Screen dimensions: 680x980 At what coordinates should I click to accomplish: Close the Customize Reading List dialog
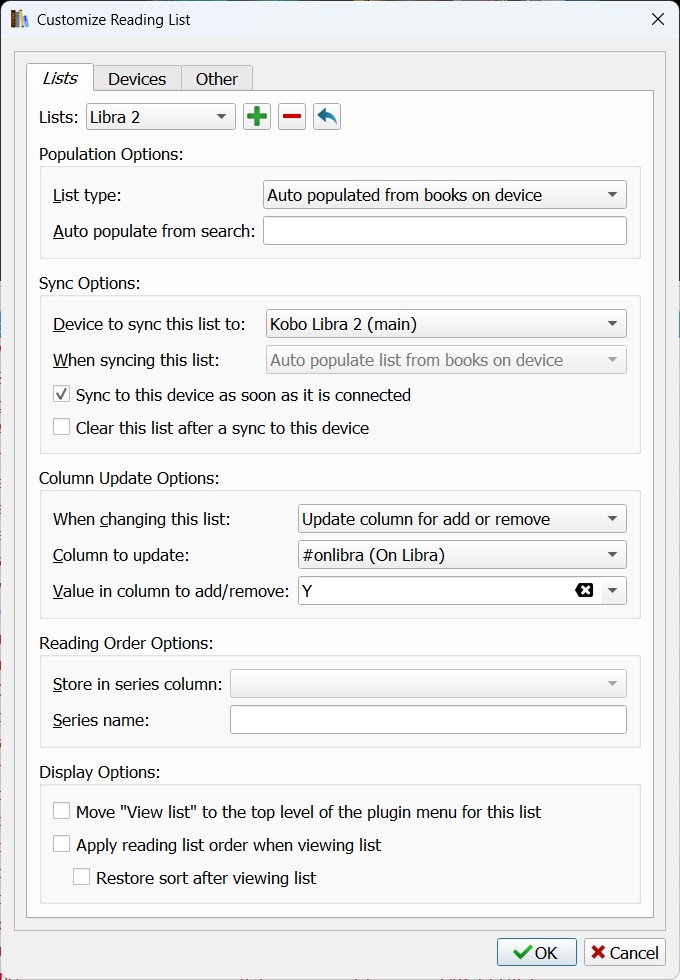657,19
